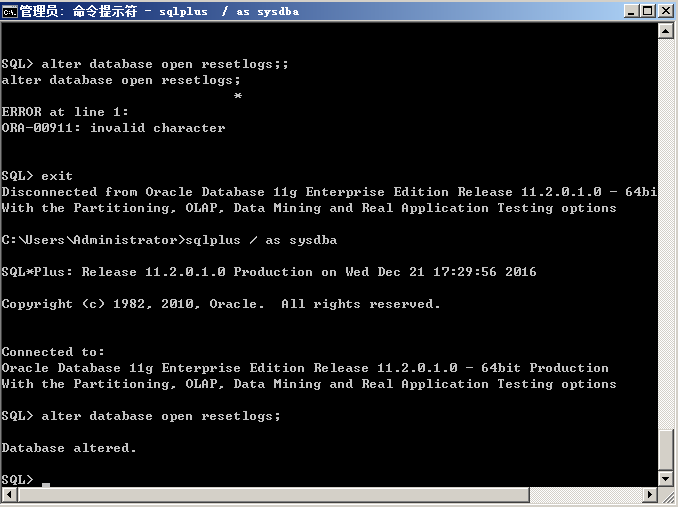
Task: Click the 'Connected to:' text
Action: click(53, 352)
